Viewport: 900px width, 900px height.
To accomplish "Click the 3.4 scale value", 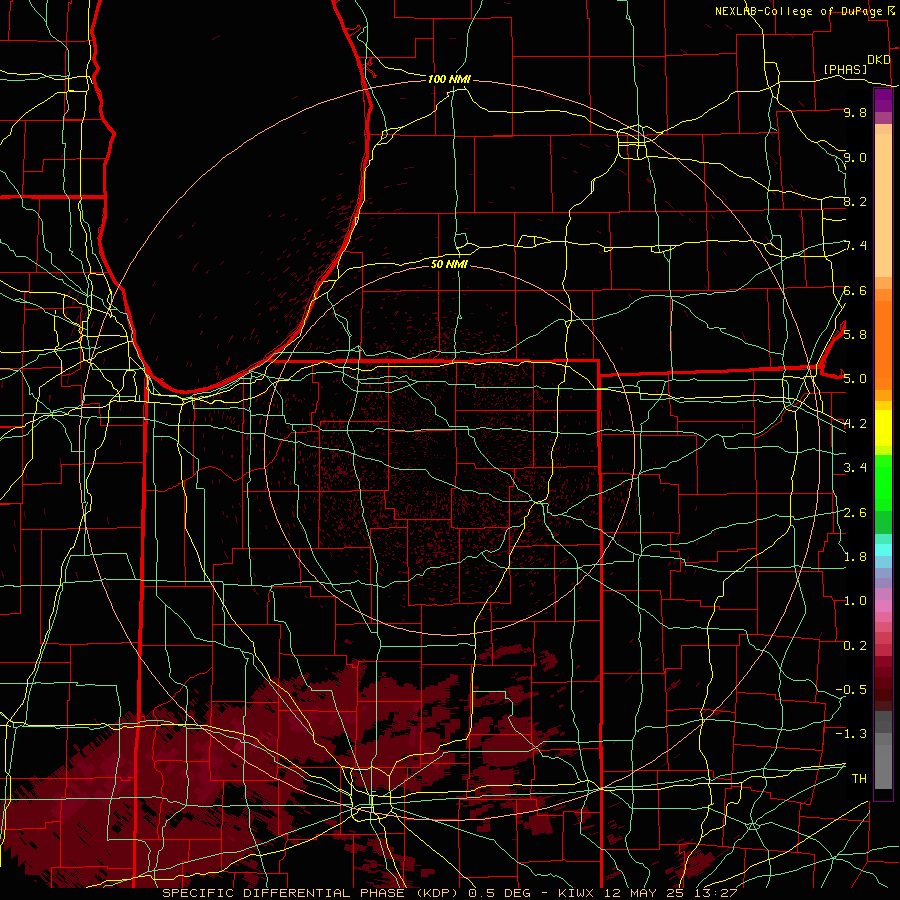I will tap(855, 467).
